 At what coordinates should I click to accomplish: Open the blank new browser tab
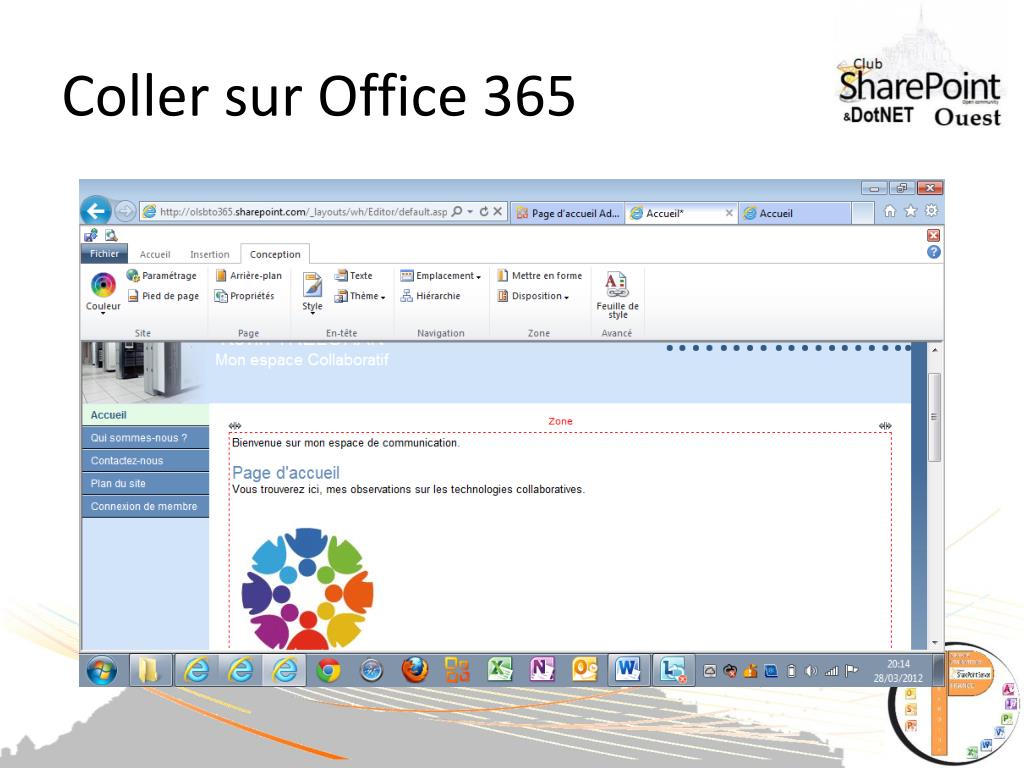(863, 213)
